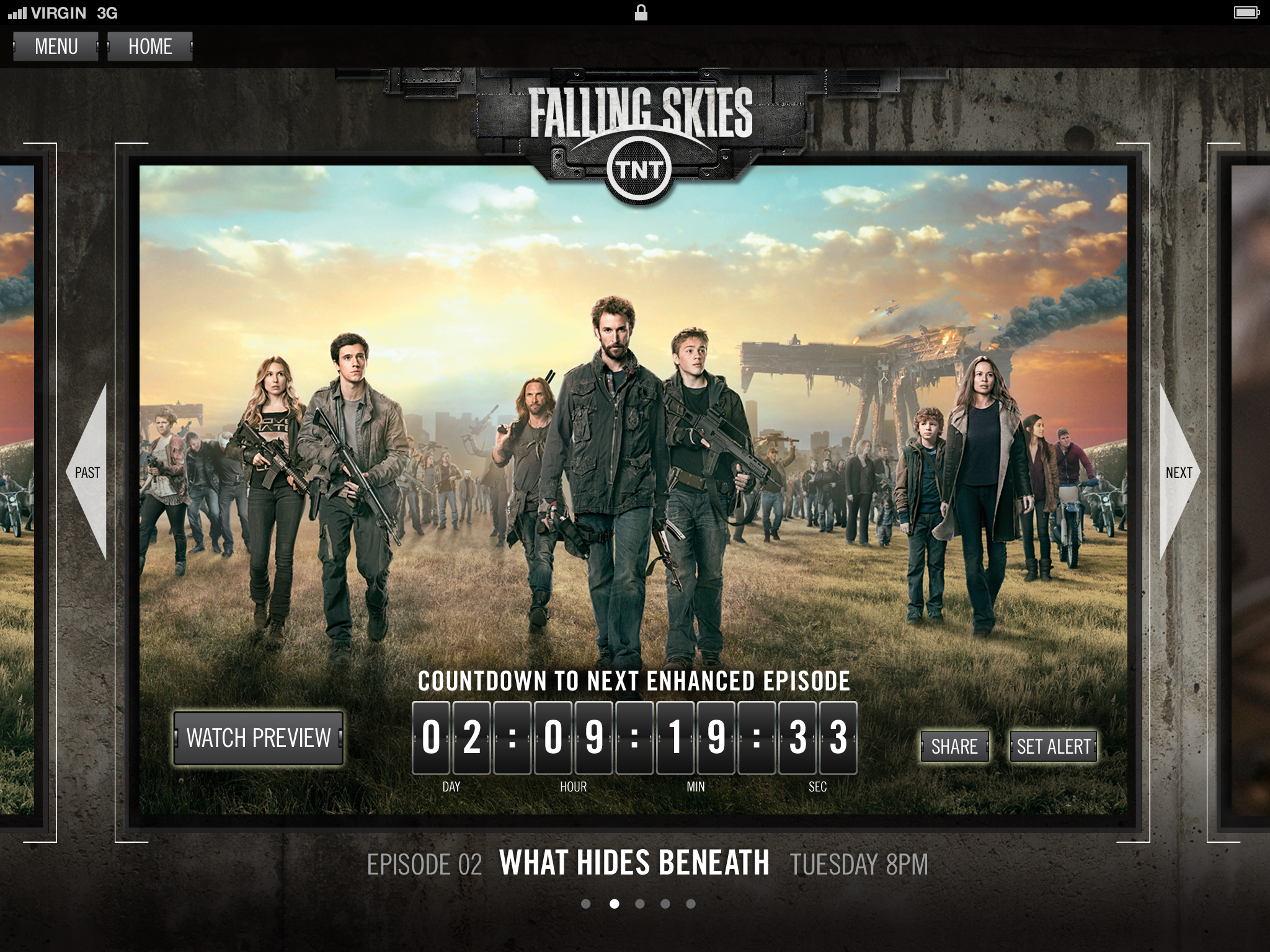The image size is (1270, 952).
Task: Tap the battery icon in status bar
Action: tap(1246, 12)
